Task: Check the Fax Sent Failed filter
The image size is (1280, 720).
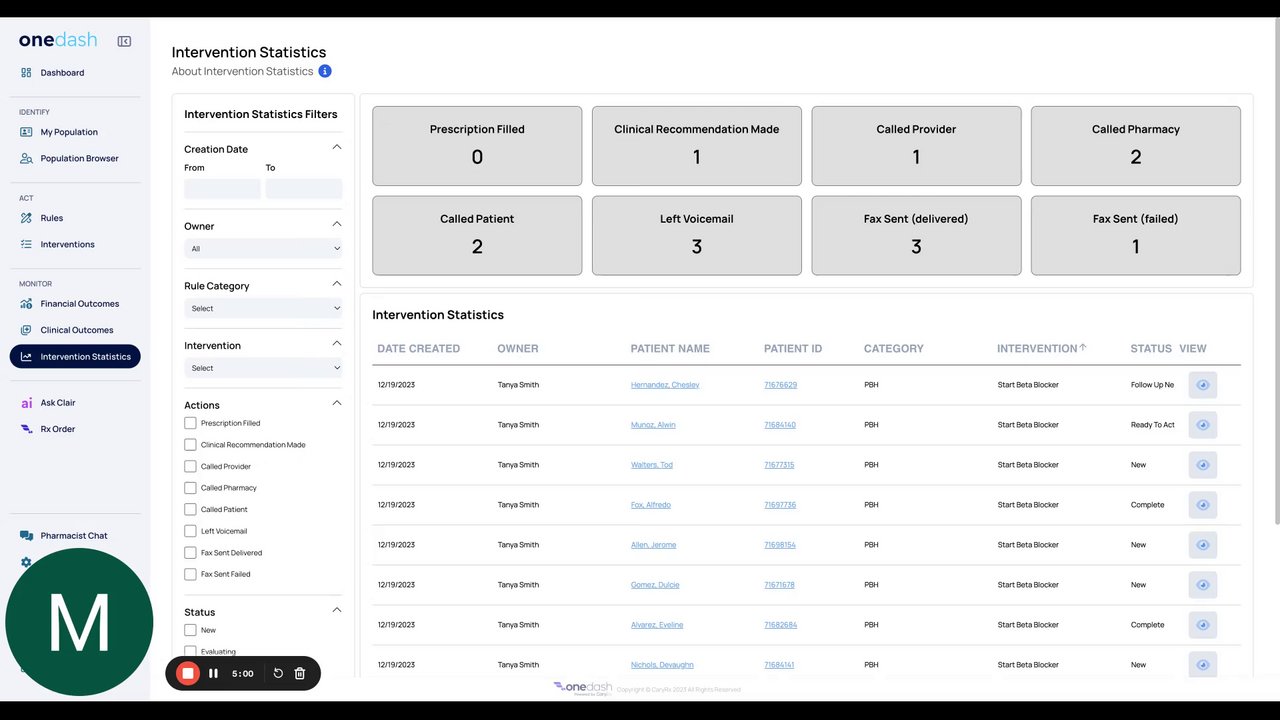Action: pyautogui.click(x=190, y=574)
